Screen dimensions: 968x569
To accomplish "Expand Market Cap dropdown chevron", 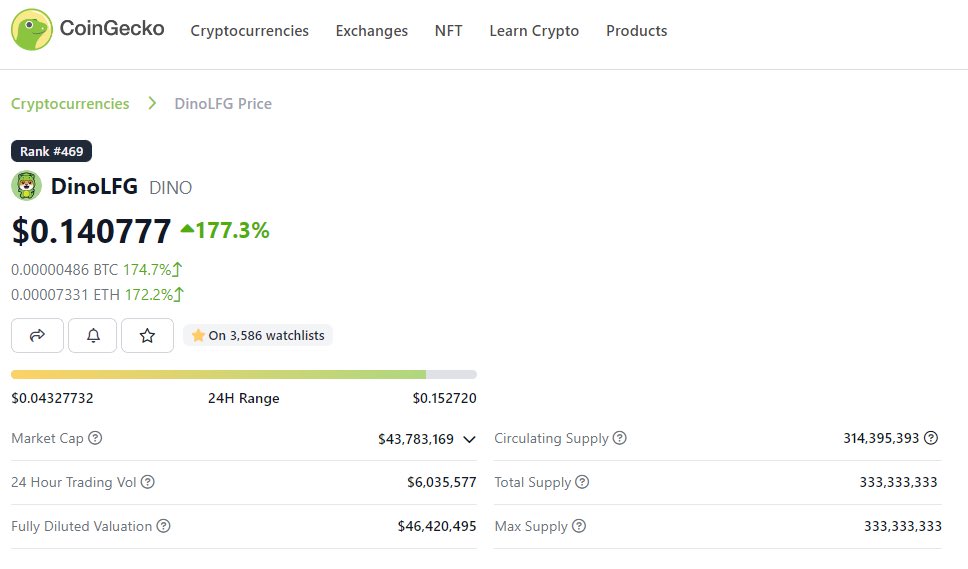I will coord(469,439).
